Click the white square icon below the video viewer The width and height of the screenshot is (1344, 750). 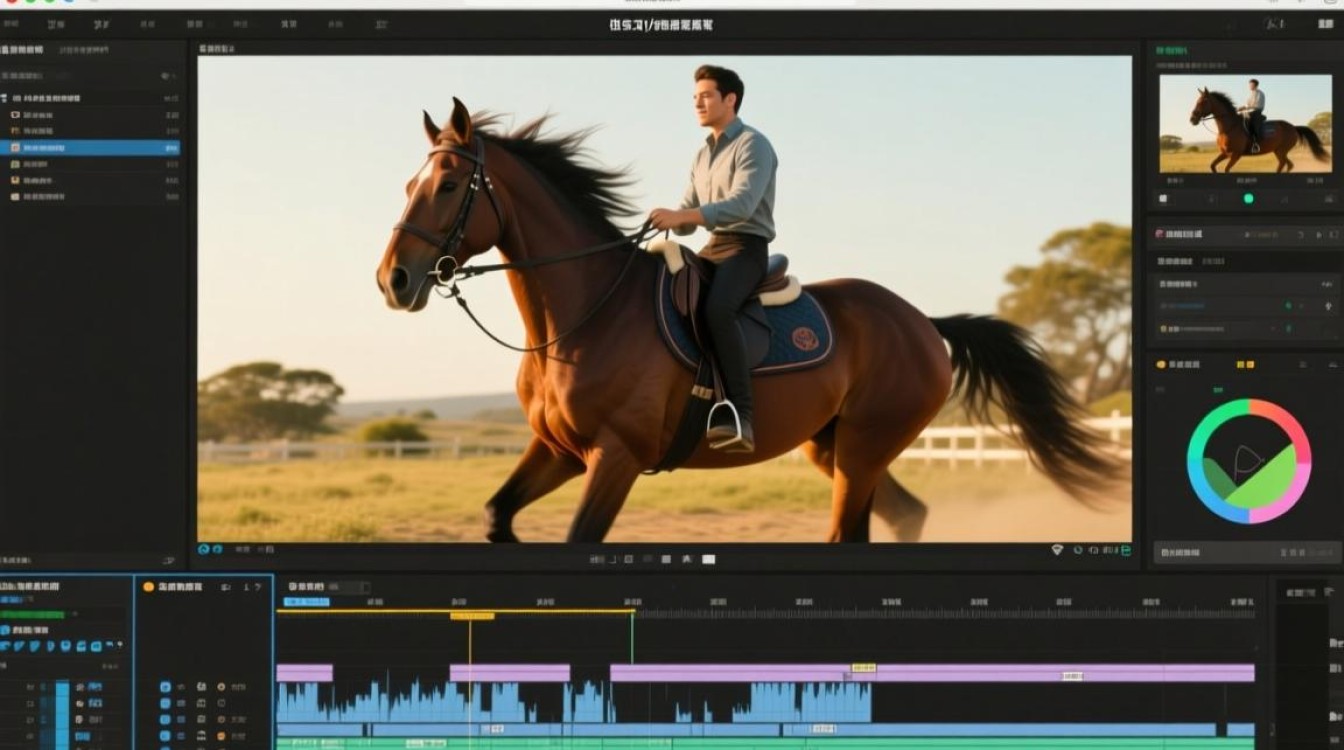(x=708, y=559)
